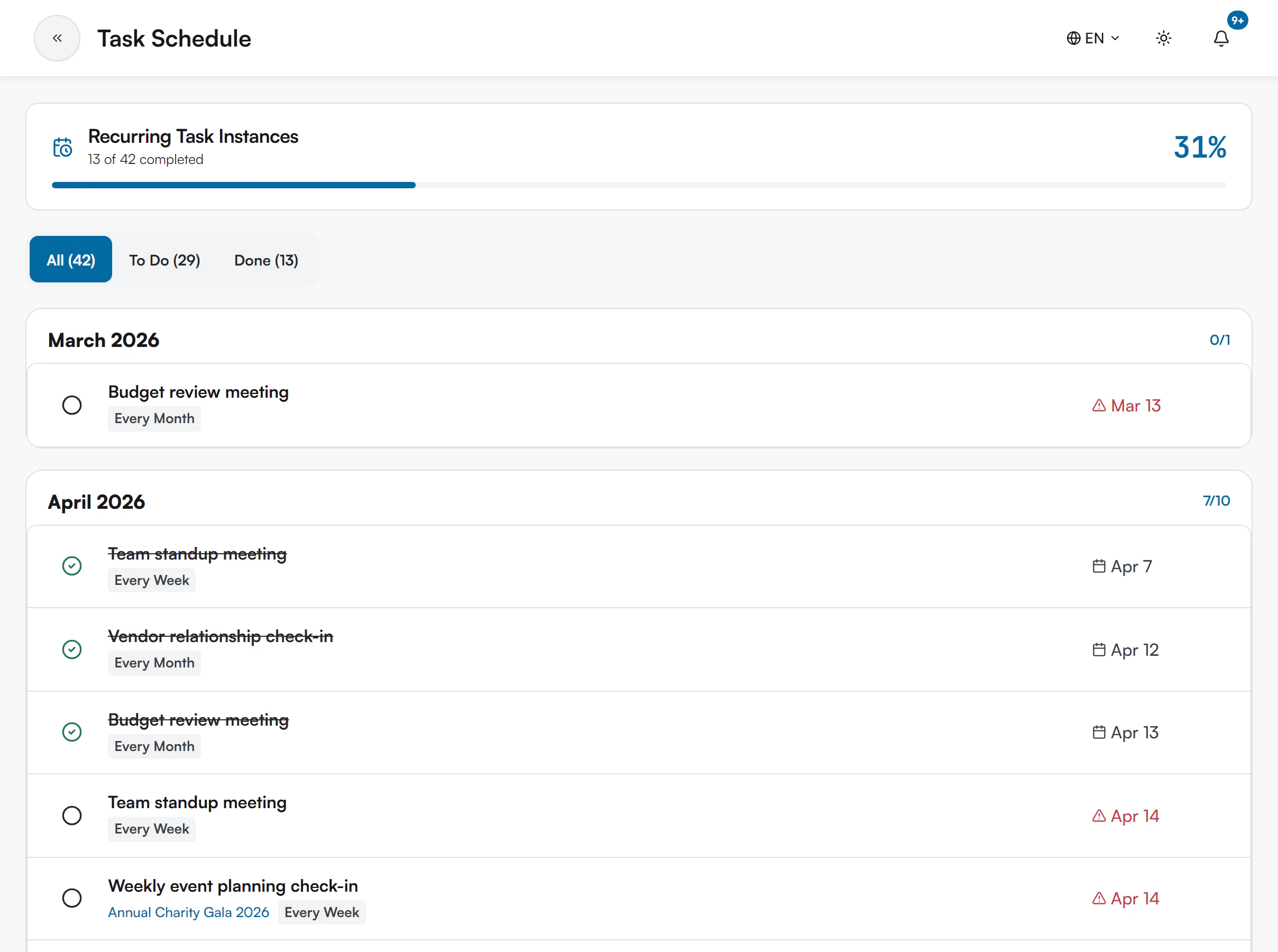Viewport: 1278px width, 952px height.
Task: Open Vendor relationship check-in task title
Action: pyautogui.click(x=221, y=636)
